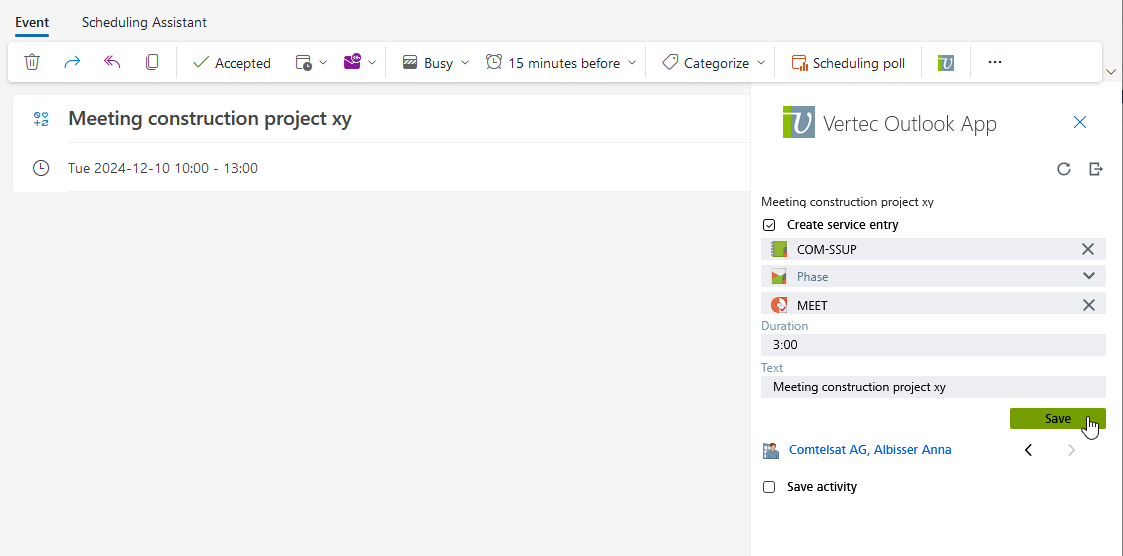The image size is (1123, 556).
Task: Expand the Phase dropdown
Action: click(1088, 277)
